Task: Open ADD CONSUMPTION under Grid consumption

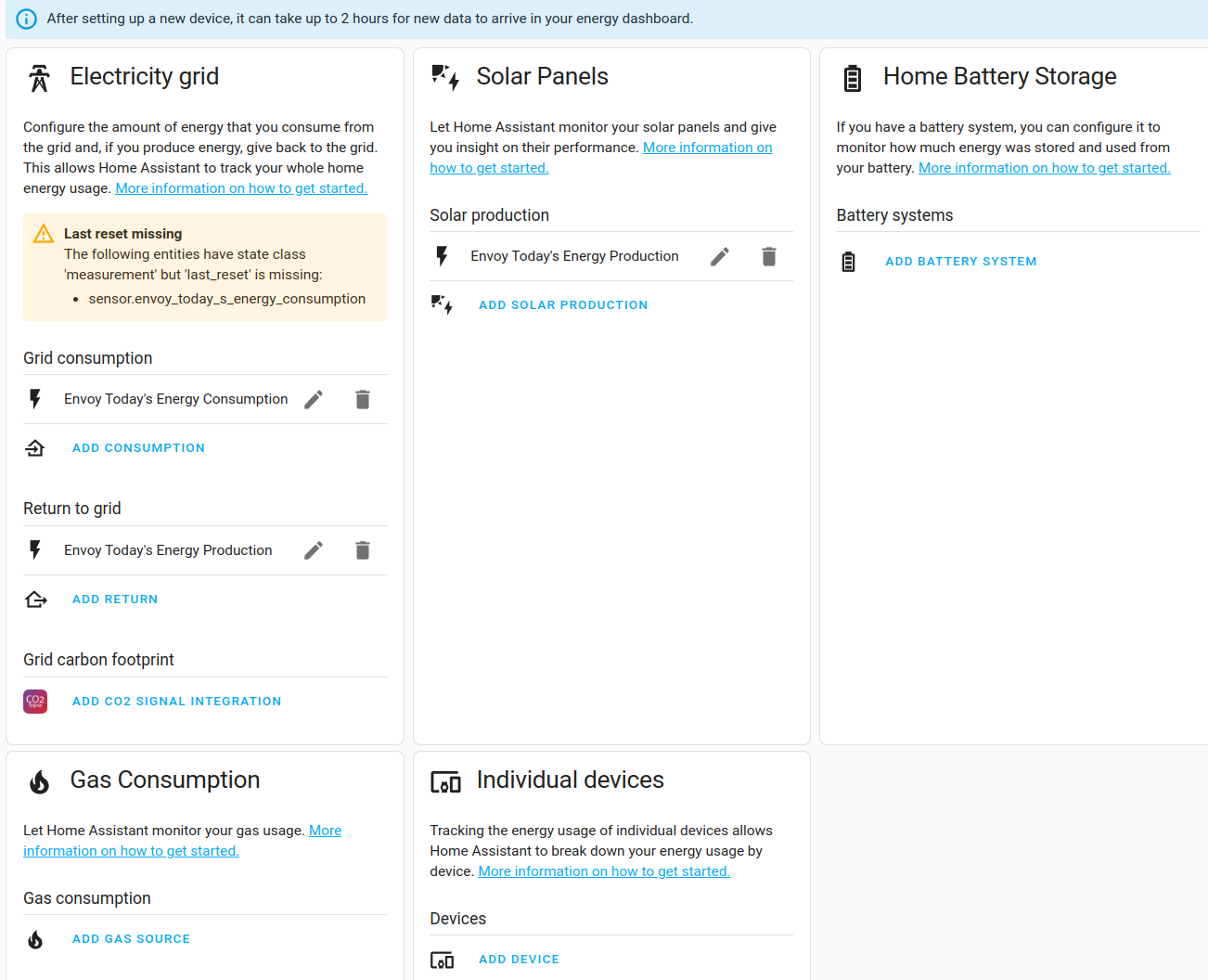Action: click(138, 447)
